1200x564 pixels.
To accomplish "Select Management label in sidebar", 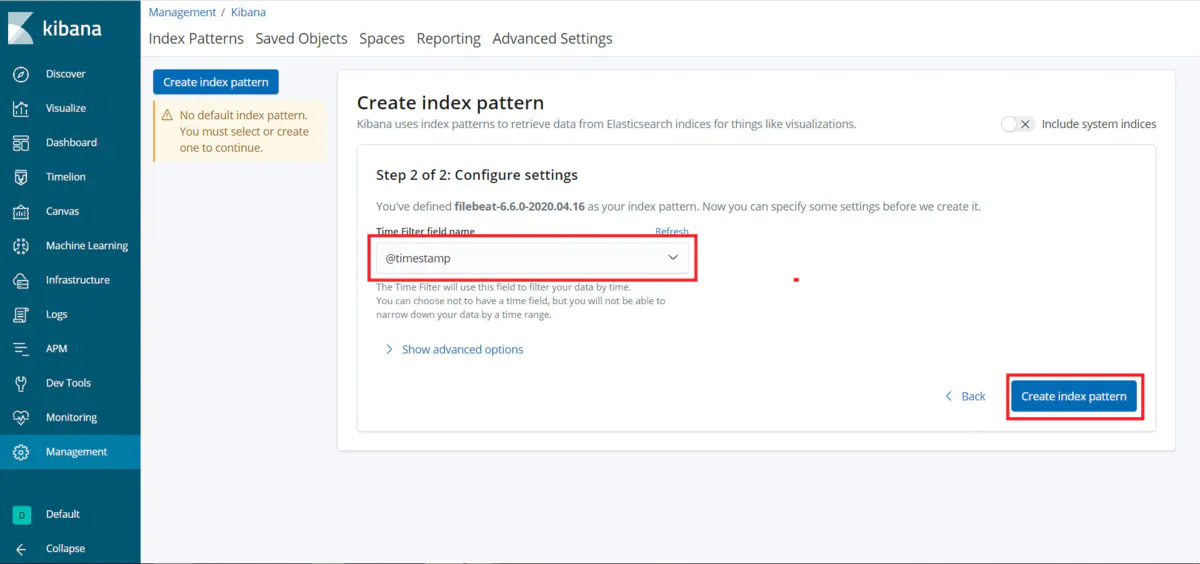I will point(76,452).
